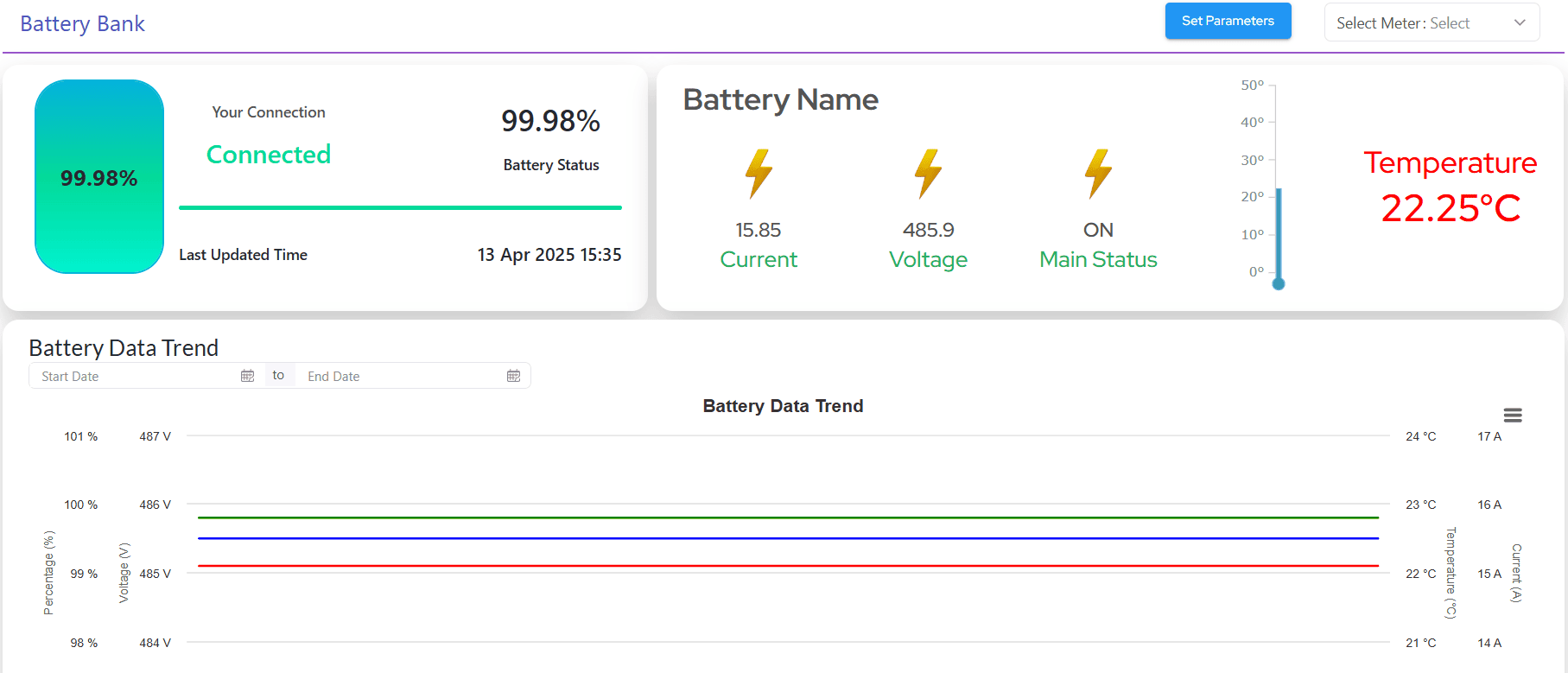
Task: Click the End Date calendar icon
Action: pos(513,376)
